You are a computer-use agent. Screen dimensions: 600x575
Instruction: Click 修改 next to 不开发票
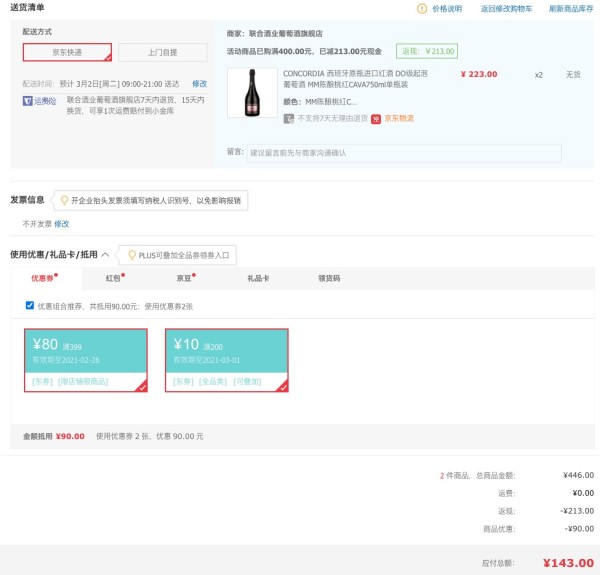62,224
